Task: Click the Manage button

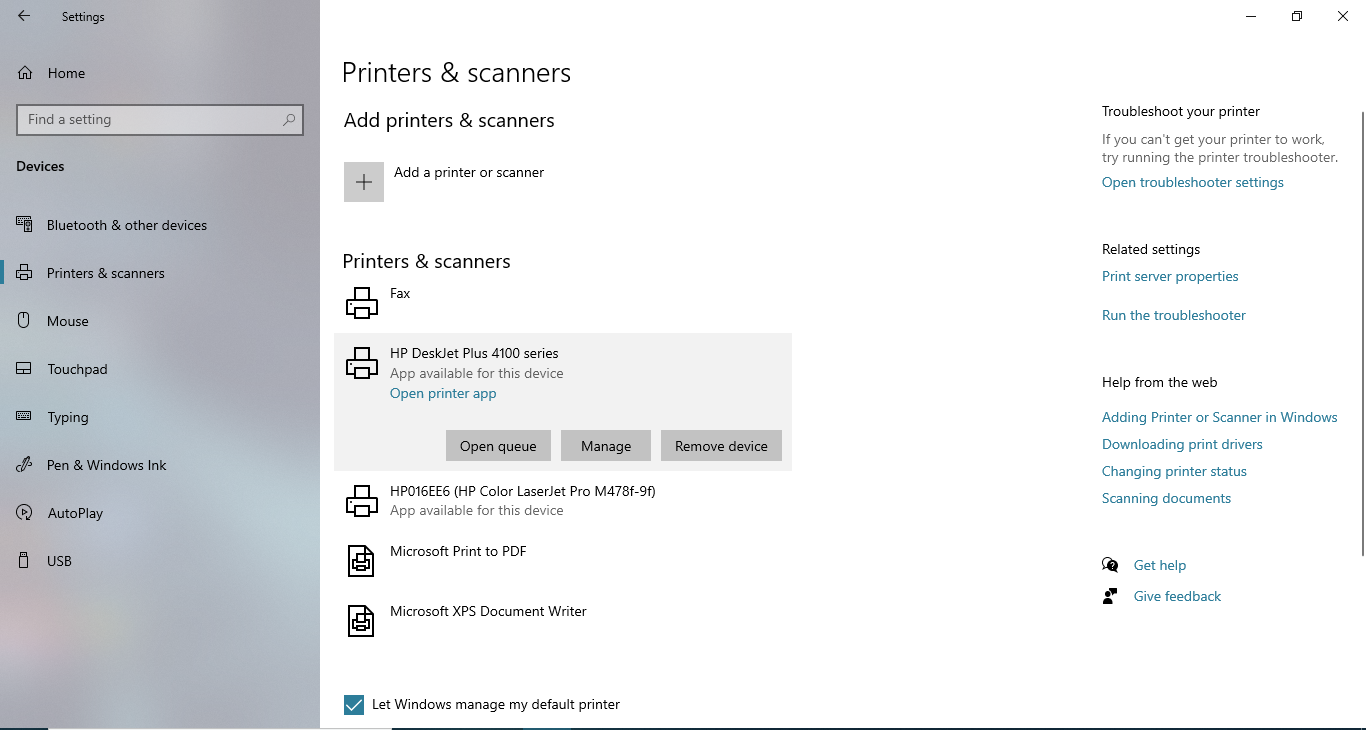Action: coord(606,446)
